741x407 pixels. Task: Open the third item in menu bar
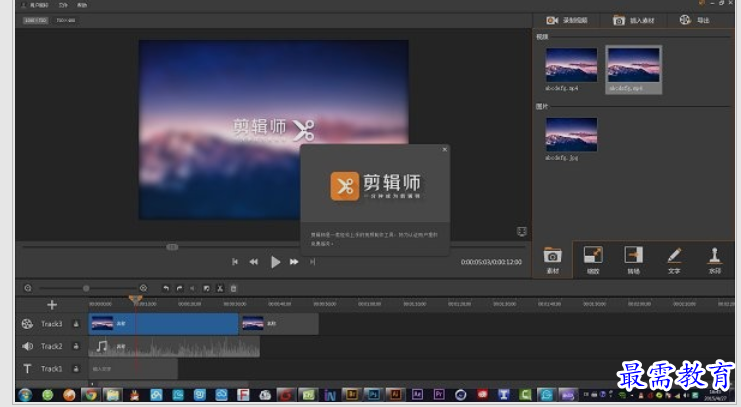tap(82, 5)
